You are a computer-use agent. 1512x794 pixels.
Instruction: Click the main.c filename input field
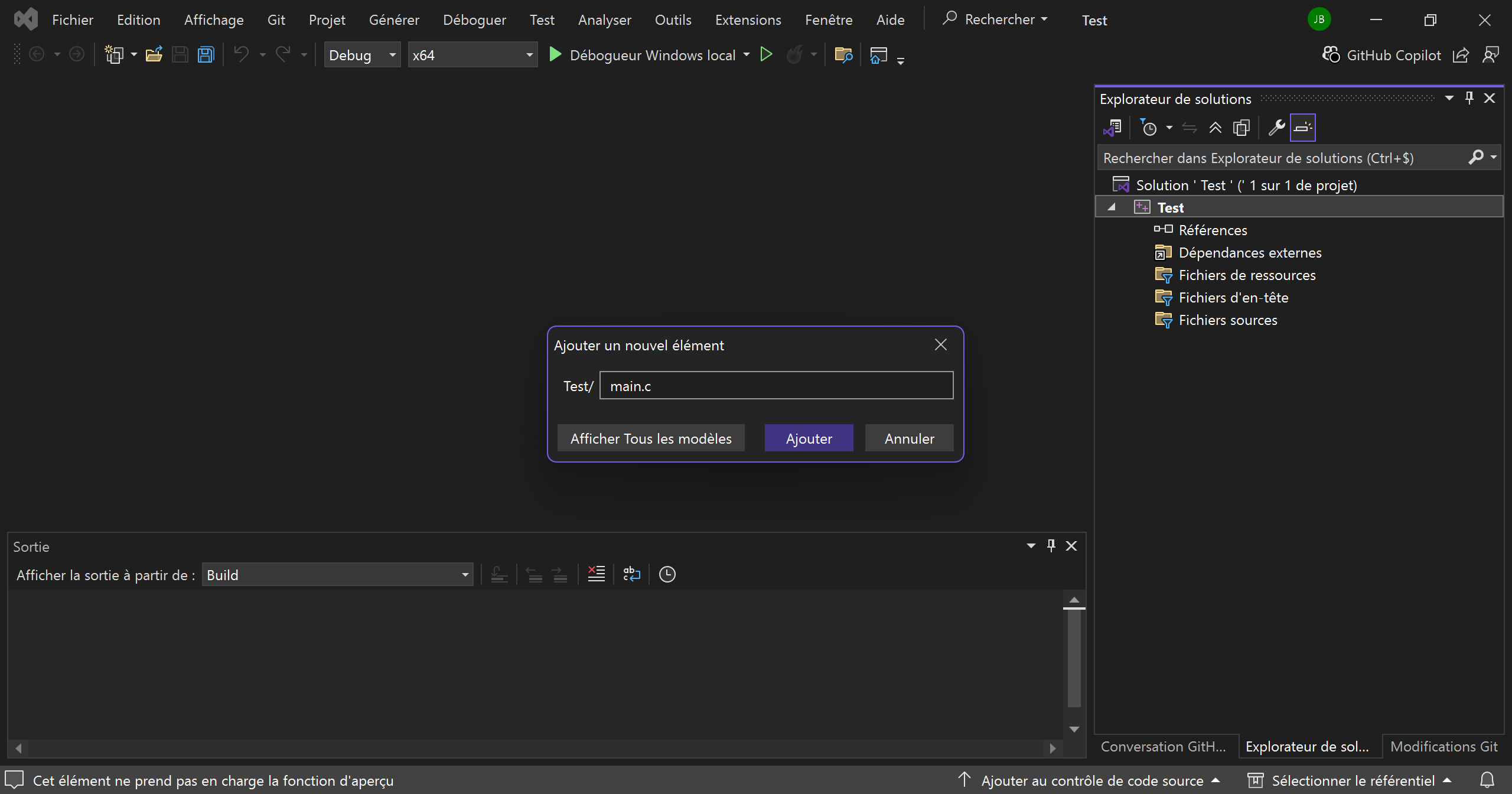click(x=776, y=386)
